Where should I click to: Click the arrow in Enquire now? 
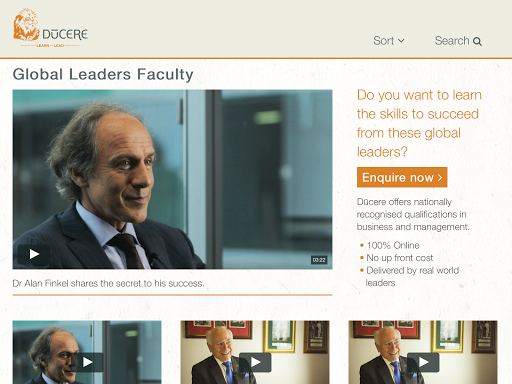(440, 177)
